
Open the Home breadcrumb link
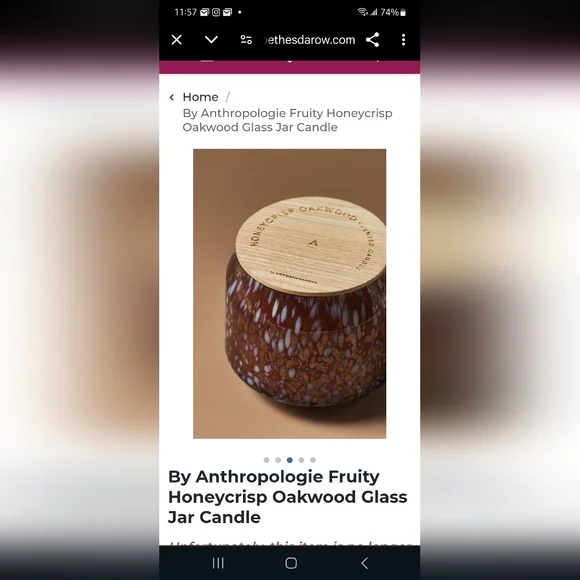point(200,97)
